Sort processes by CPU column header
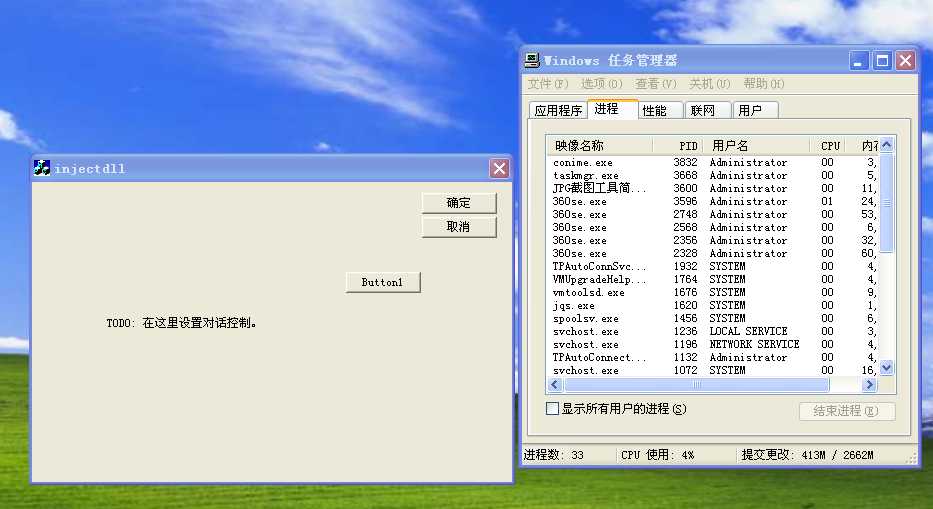Viewport: 933px width, 509px height. [x=828, y=146]
